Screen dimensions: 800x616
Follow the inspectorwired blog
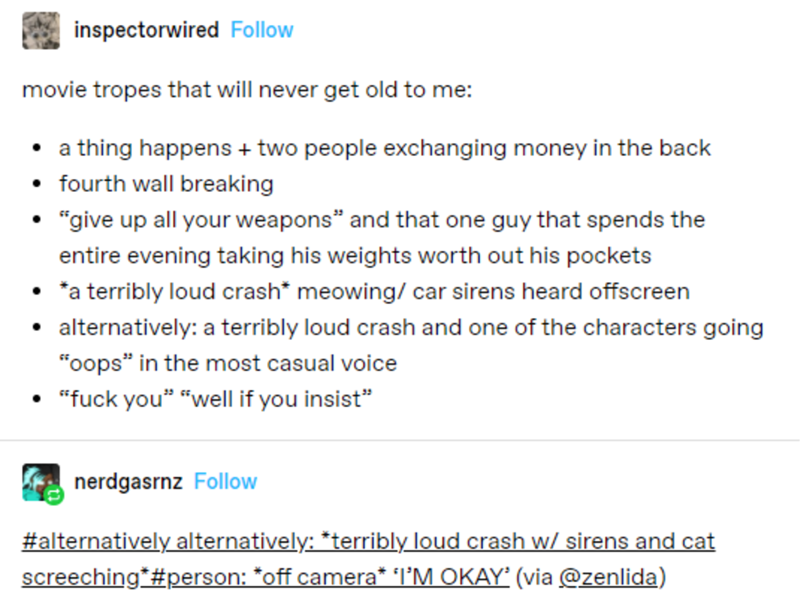(x=262, y=30)
